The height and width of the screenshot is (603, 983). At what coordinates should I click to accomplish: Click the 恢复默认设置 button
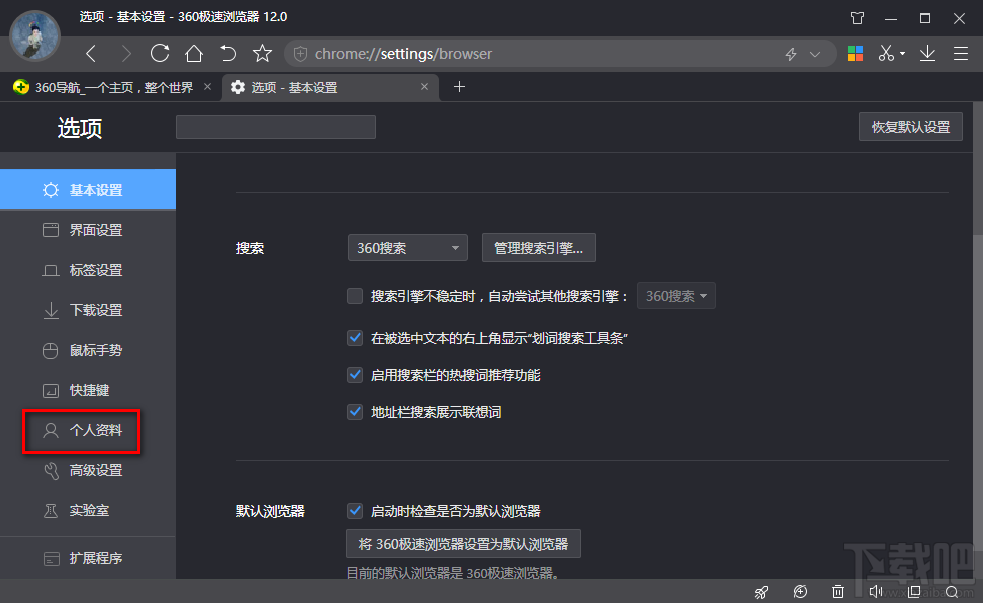coord(910,127)
